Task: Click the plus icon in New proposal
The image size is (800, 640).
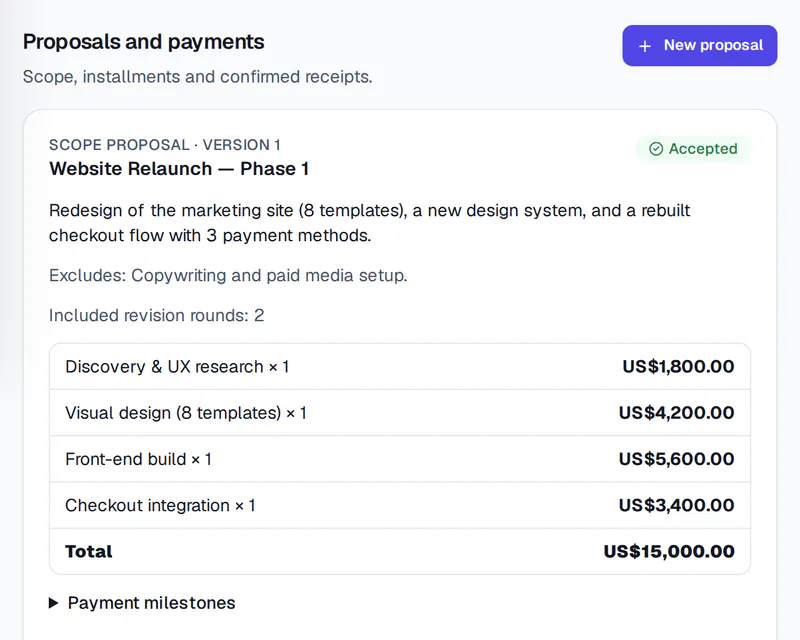Action: [x=645, y=46]
